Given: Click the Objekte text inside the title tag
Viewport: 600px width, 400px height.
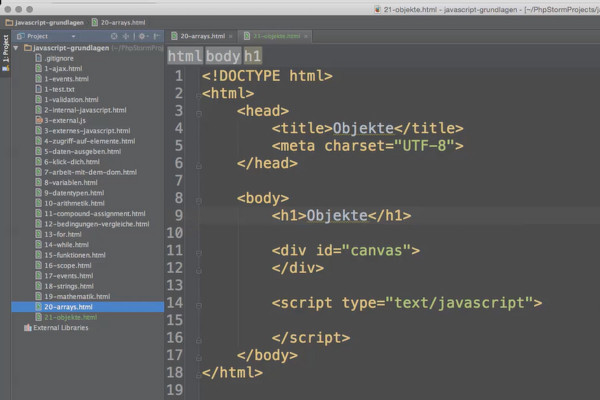Looking at the screenshot, I should click(x=363, y=128).
